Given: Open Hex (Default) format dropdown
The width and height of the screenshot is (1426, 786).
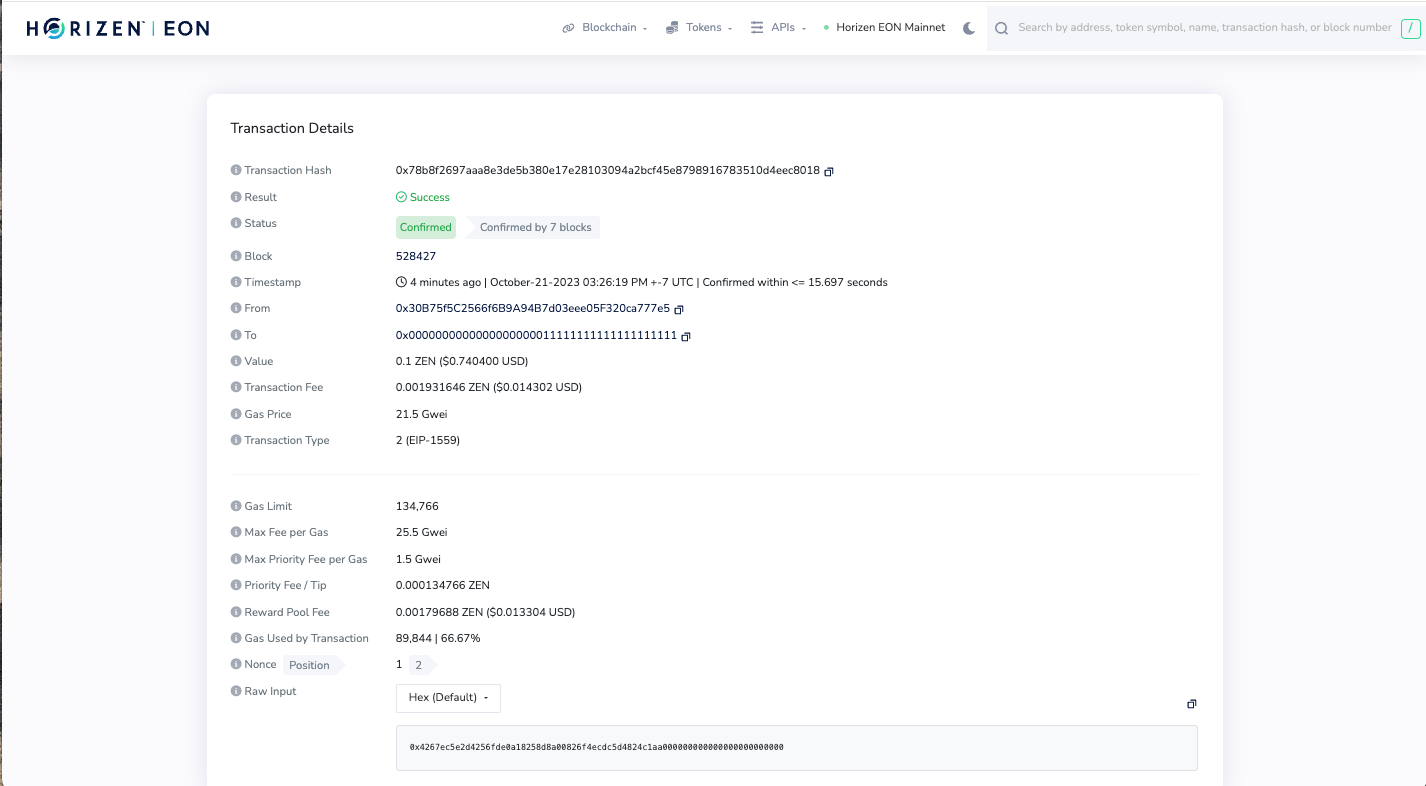Looking at the screenshot, I should tap(448, 698).
